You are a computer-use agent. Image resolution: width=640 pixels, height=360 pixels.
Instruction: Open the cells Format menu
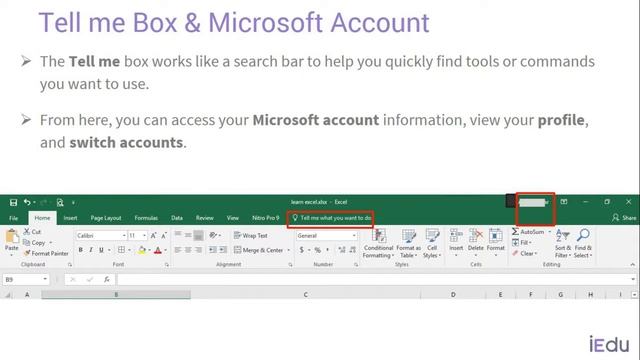(x=496, y=243)
